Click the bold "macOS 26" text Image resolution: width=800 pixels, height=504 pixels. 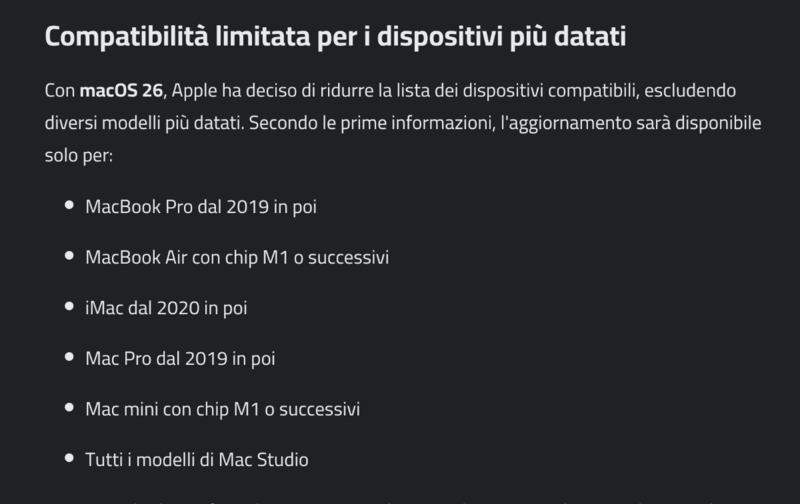[x=120, y=91]
